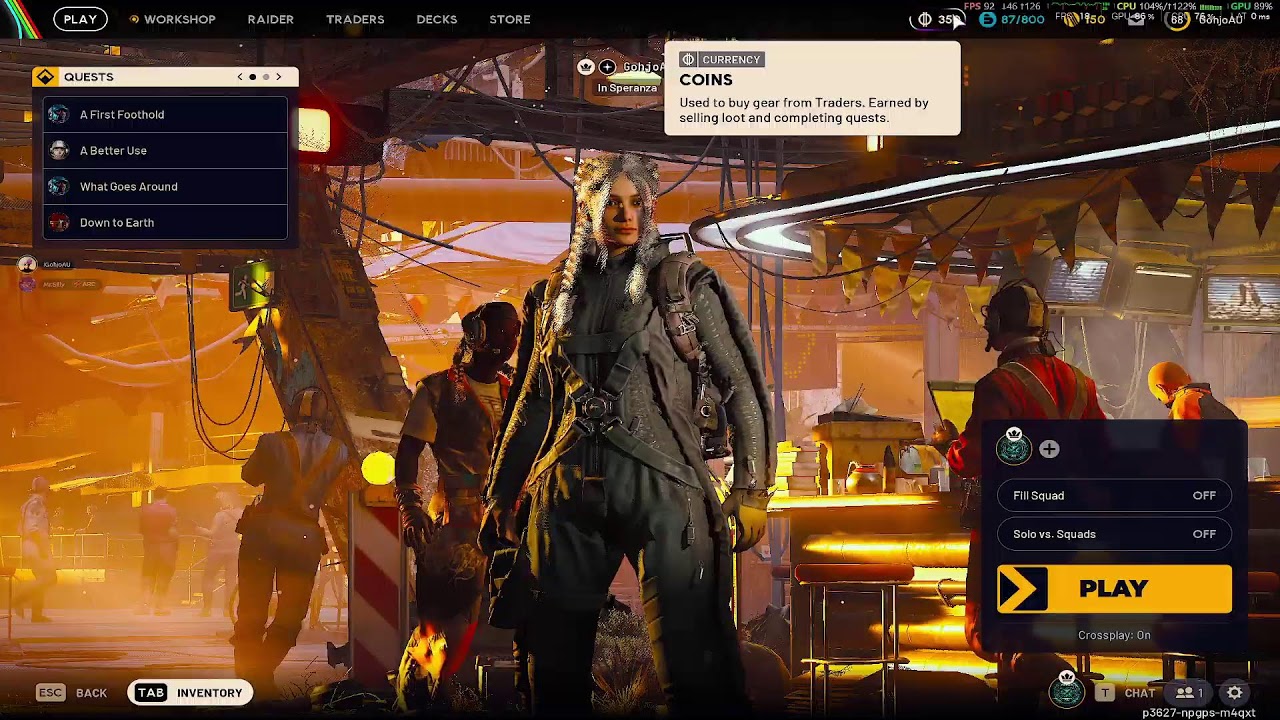Click the plus icon beside the player nameplate
This screenshot has height=720, width=1280.
[x=607, y=67]
